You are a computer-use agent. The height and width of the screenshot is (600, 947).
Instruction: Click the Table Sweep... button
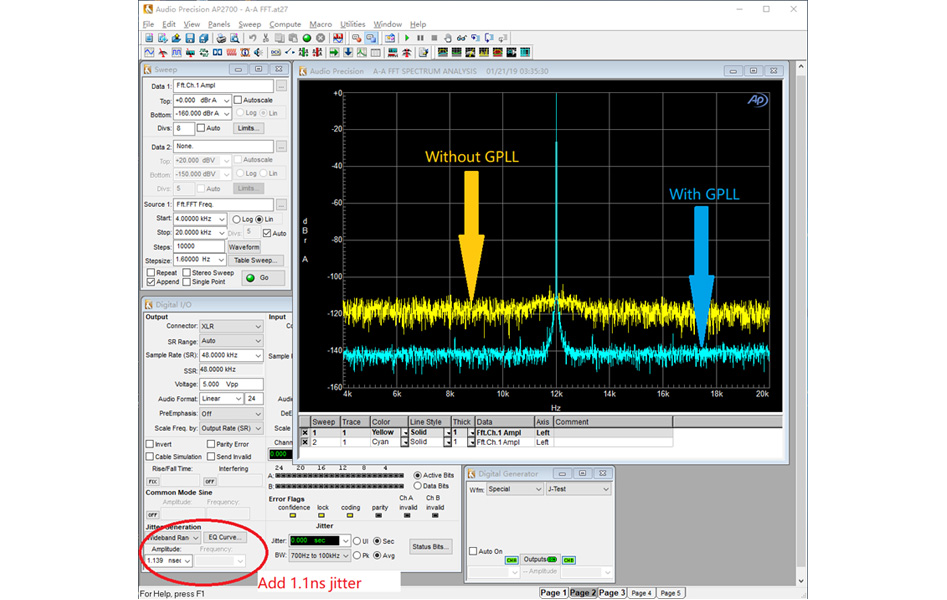pos(255,260)
